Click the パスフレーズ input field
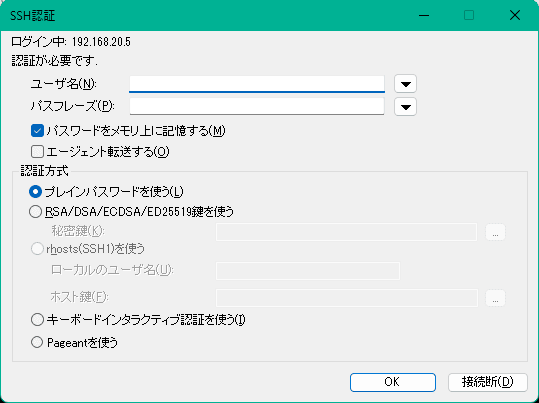 pyautogui.click(x=257, y=107)
